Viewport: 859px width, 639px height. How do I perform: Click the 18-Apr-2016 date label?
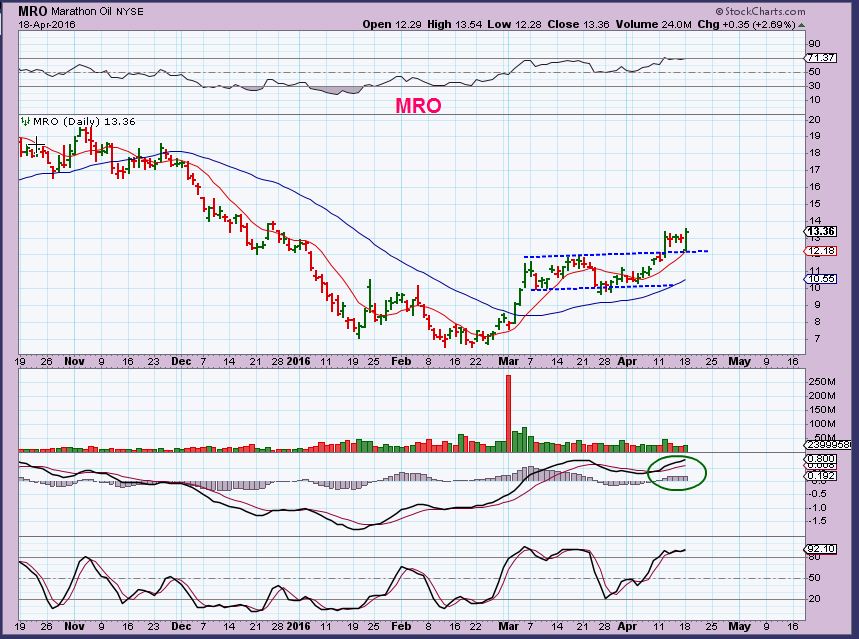(47, 25)
